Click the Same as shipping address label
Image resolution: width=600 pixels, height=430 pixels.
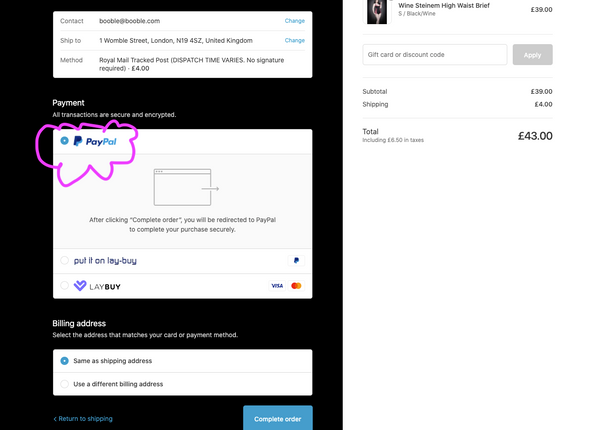coord(112,361)
